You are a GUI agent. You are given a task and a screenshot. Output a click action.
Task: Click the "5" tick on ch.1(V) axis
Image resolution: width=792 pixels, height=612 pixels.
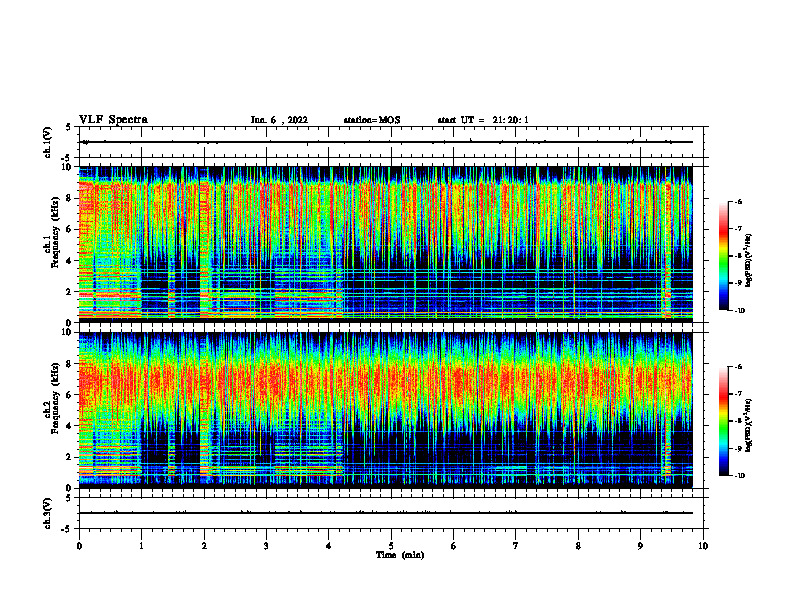[x=69, y=127]
